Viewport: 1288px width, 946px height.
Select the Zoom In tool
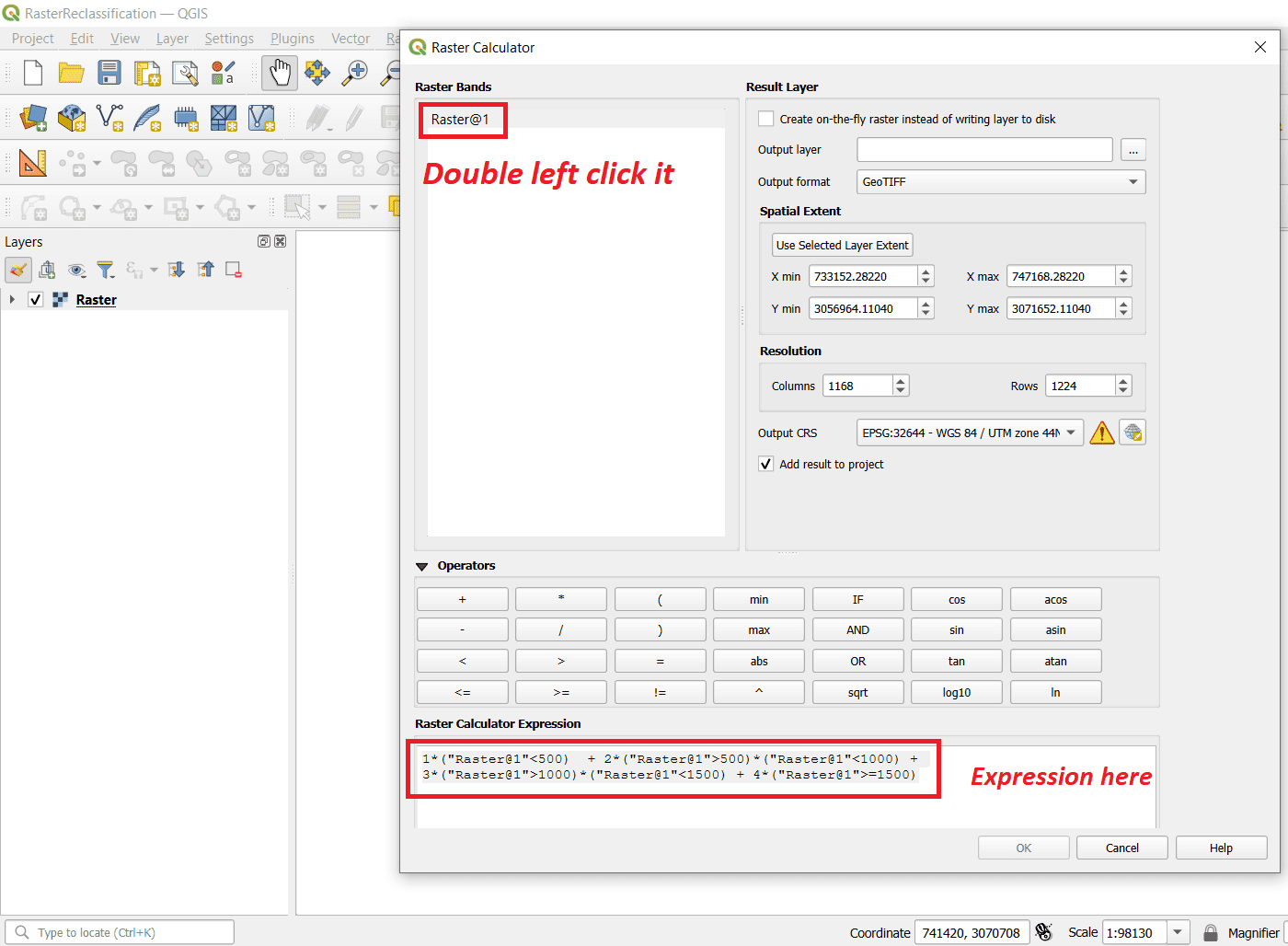(354, 72)
